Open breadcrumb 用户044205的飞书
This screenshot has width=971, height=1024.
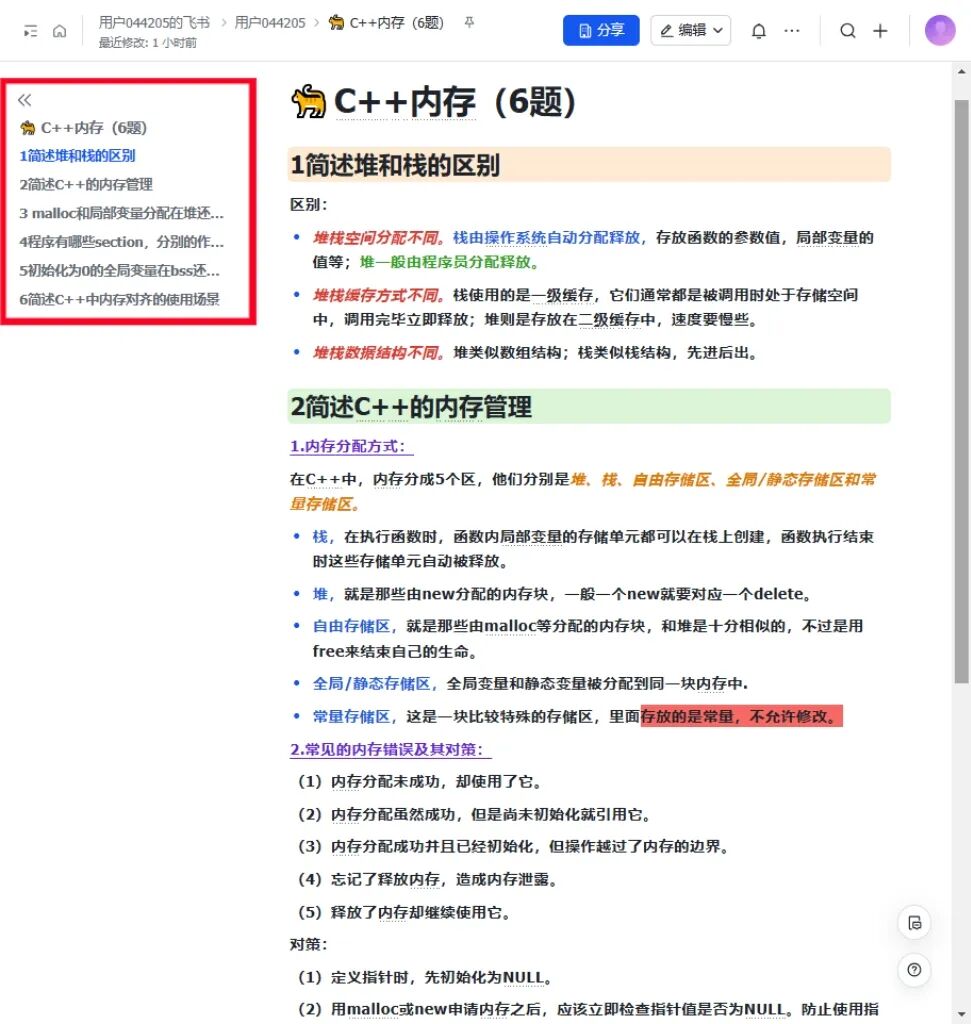(154, 23)
